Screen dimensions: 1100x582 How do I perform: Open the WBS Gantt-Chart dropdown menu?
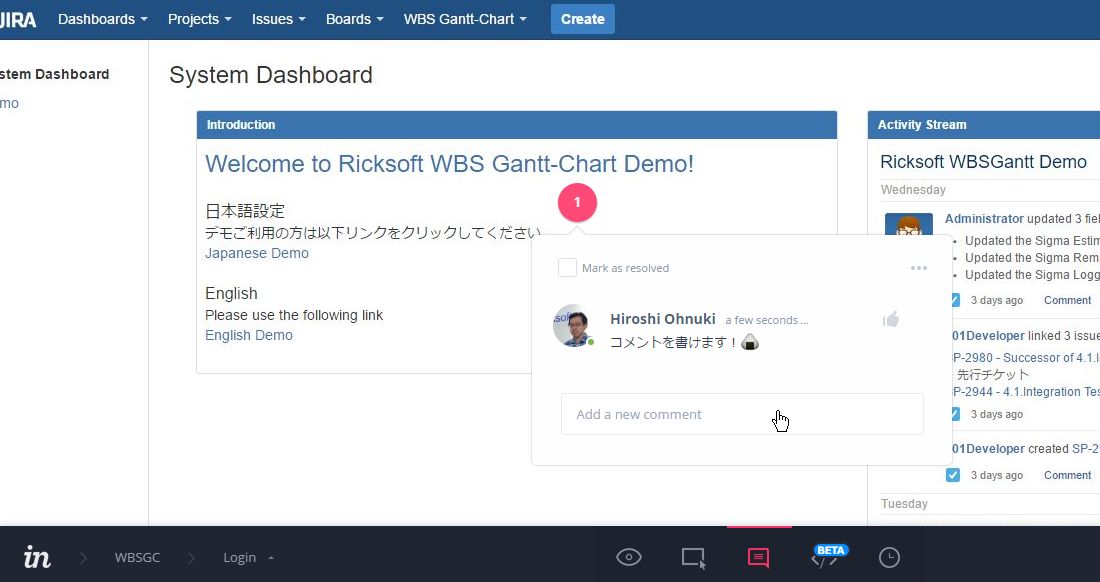[x=465, y=19]
